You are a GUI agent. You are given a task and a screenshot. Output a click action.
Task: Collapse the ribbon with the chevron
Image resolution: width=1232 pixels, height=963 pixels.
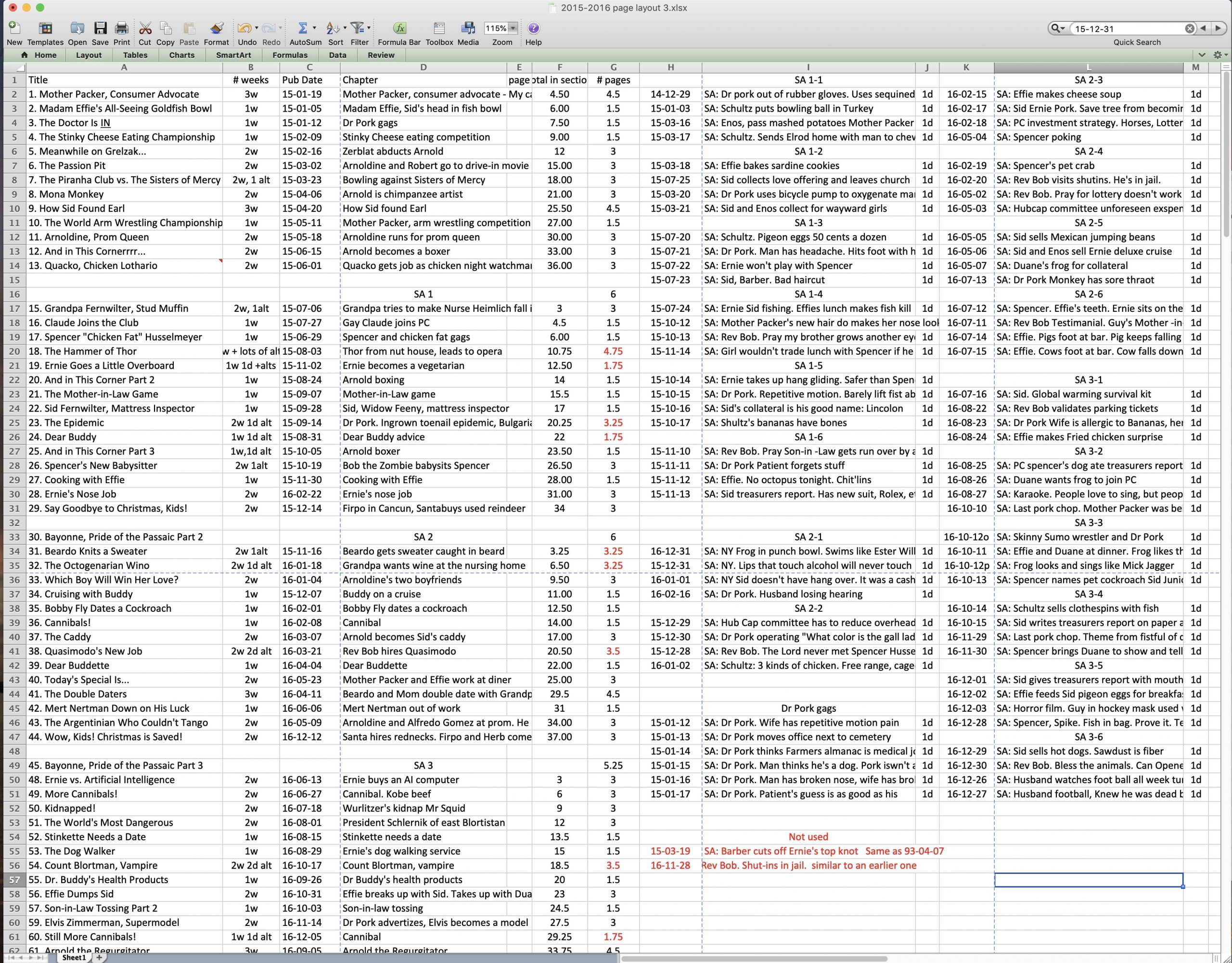(1202, 55)
